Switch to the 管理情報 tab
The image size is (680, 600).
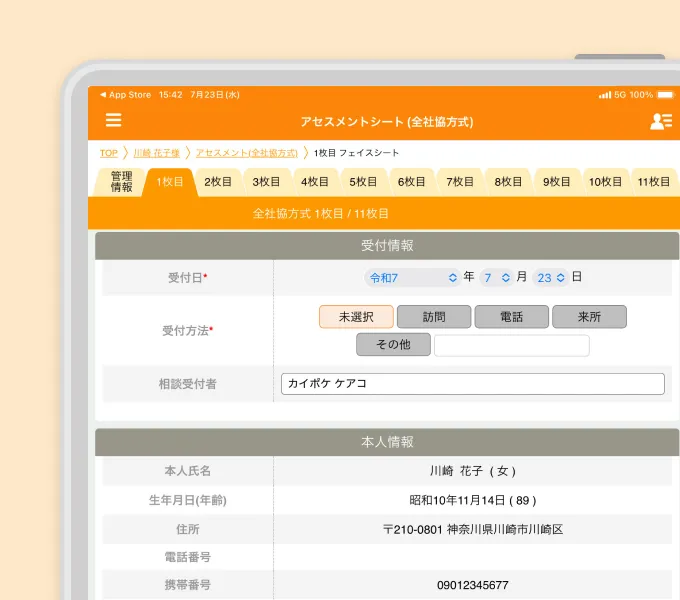[x=121, y=182]
